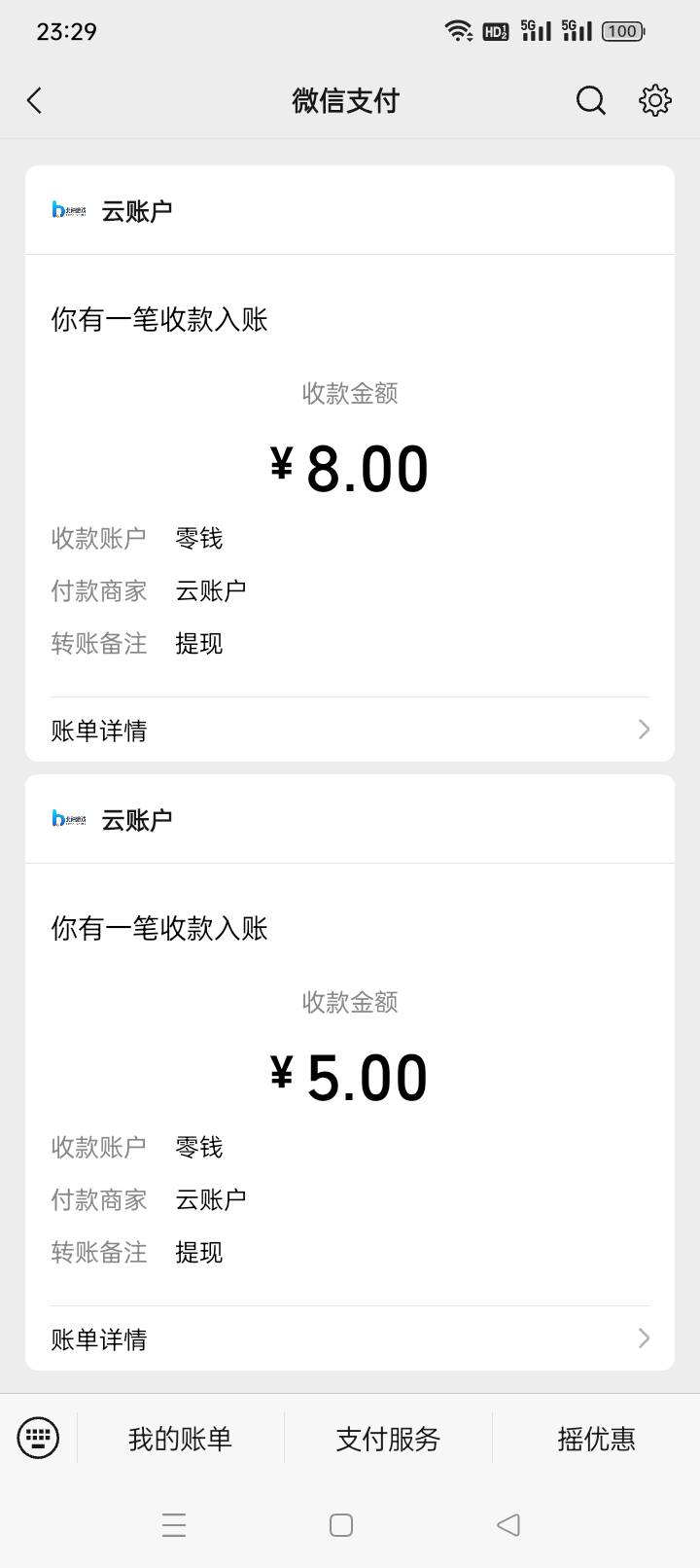Expand 账单详情 chevron for ¥8.00 payment

pos(643,730)
